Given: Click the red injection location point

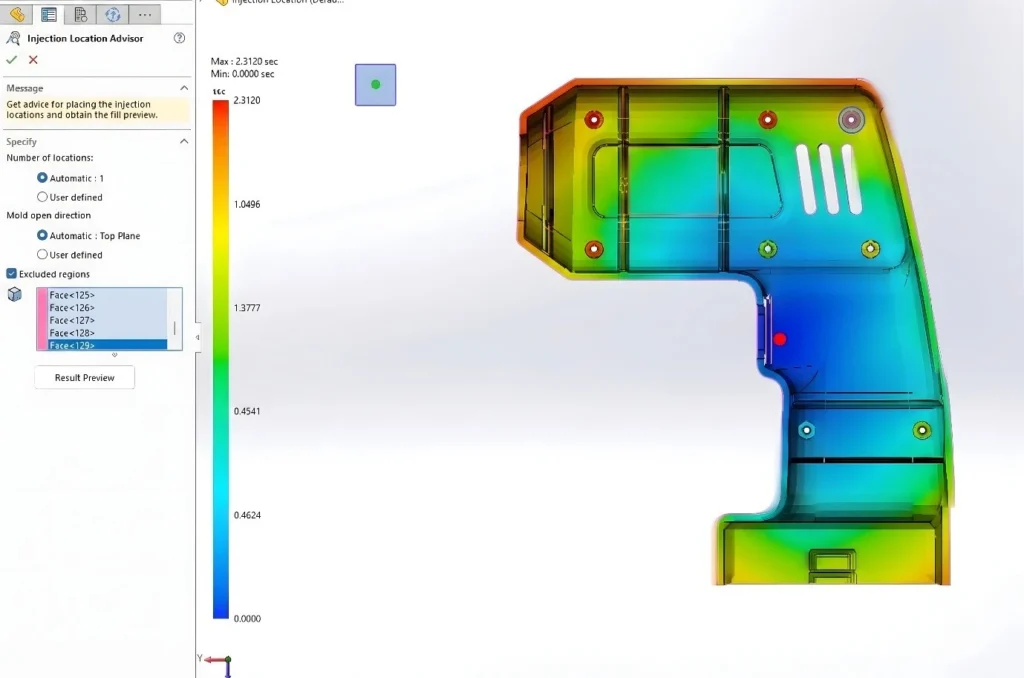Looking at the screenshot, I should [x=780, y=339].
